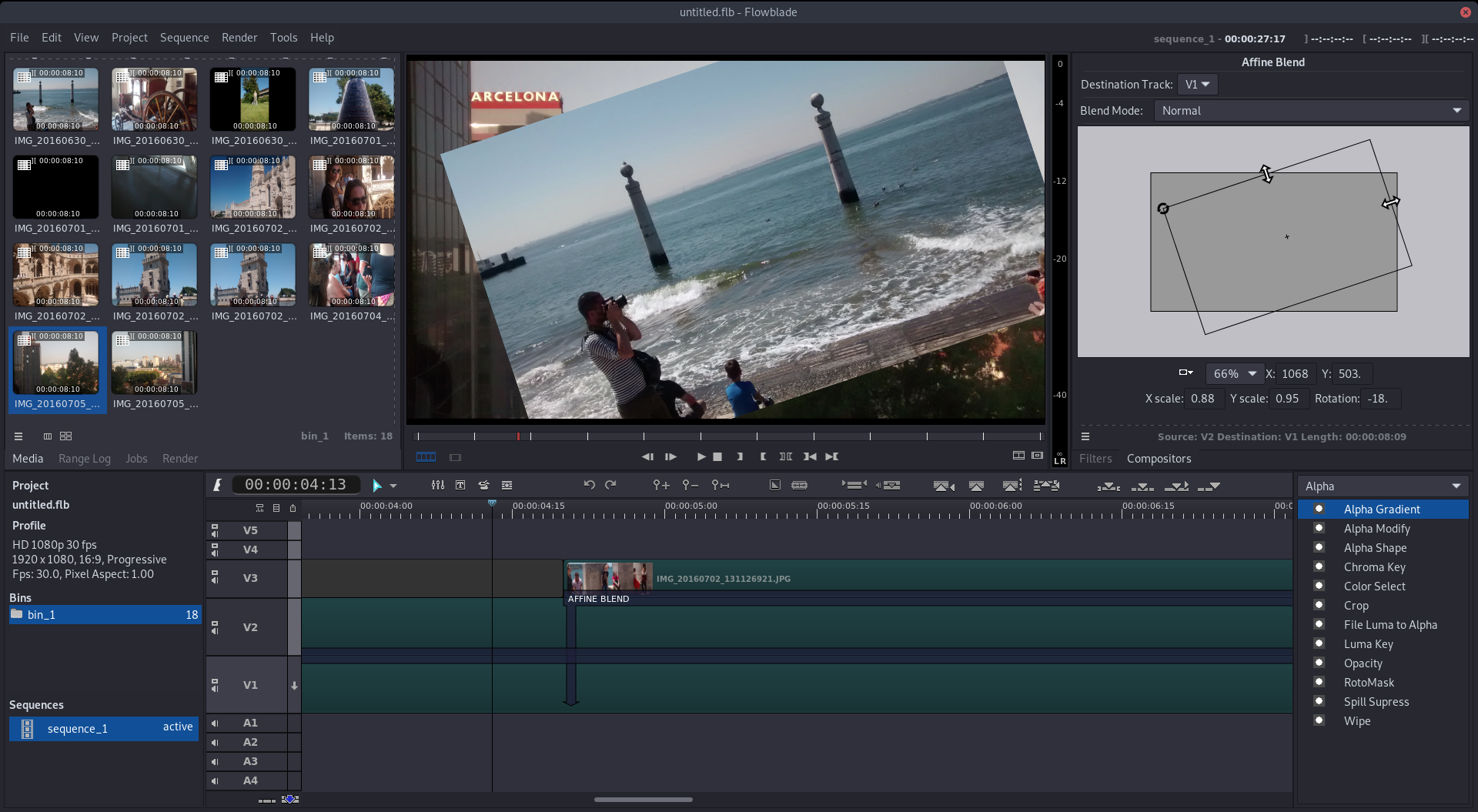This screenshot has height=812, width=1478.
Task: Click the Stop playback button
Action: (x=717, y=456)
